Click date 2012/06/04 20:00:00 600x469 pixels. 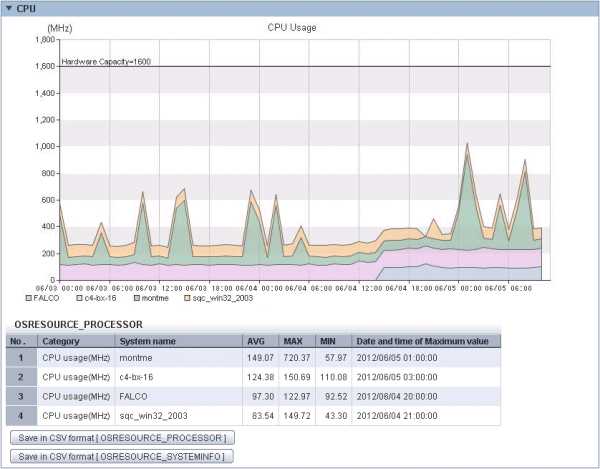[397, 396]
